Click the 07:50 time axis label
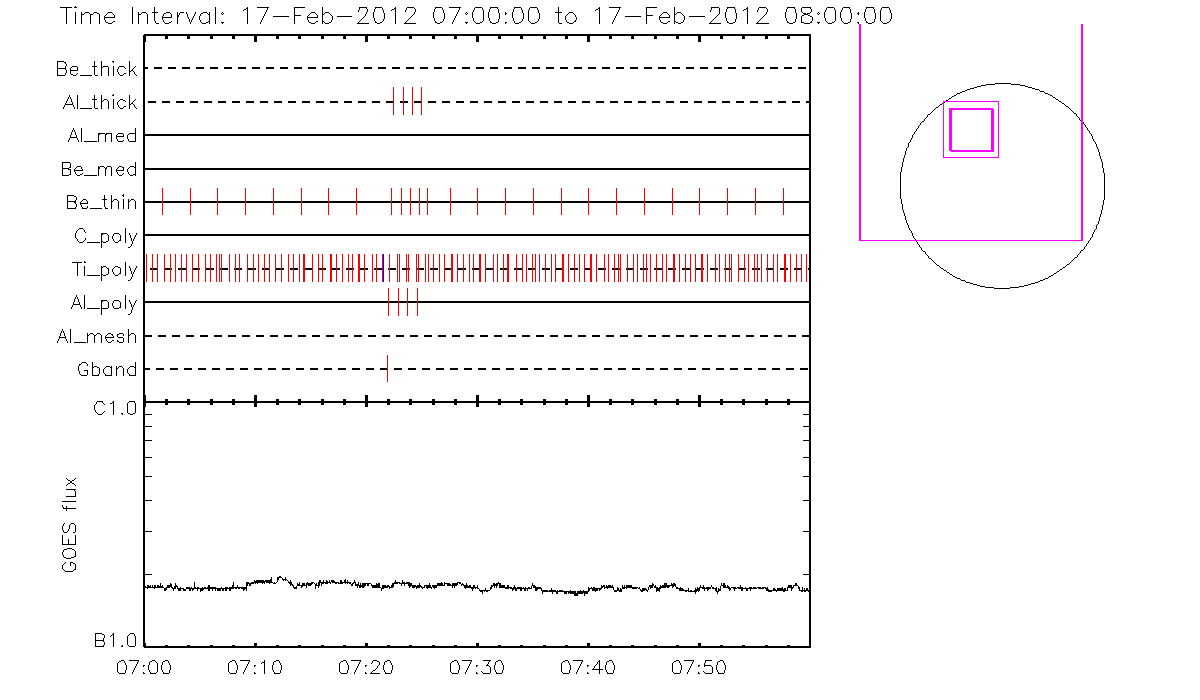Screen dimensions: 1200x700 698,667
